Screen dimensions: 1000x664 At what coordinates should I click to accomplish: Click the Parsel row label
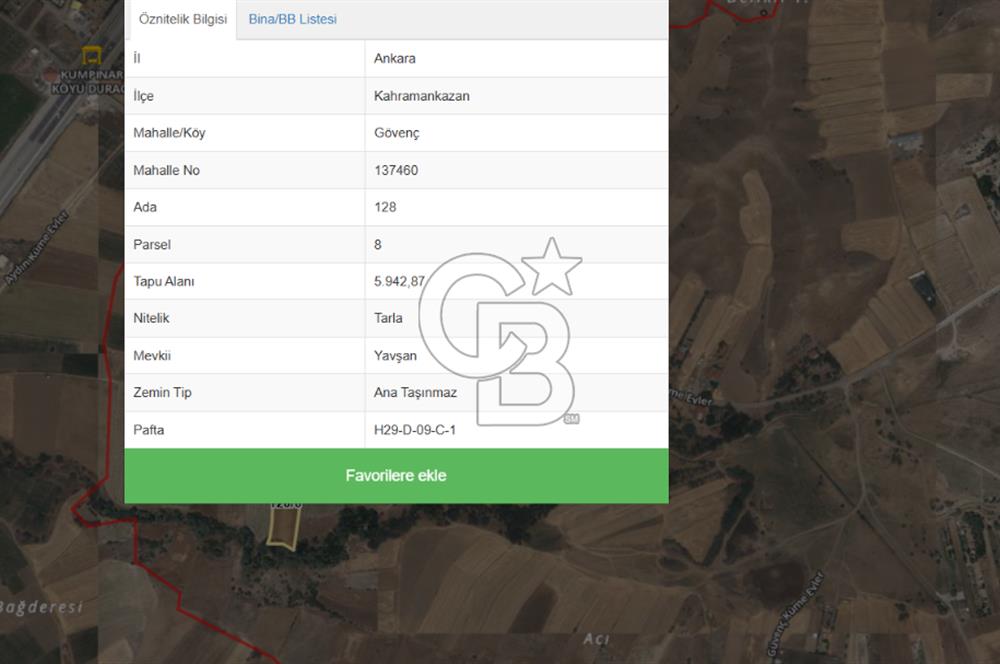coord(151,244)
